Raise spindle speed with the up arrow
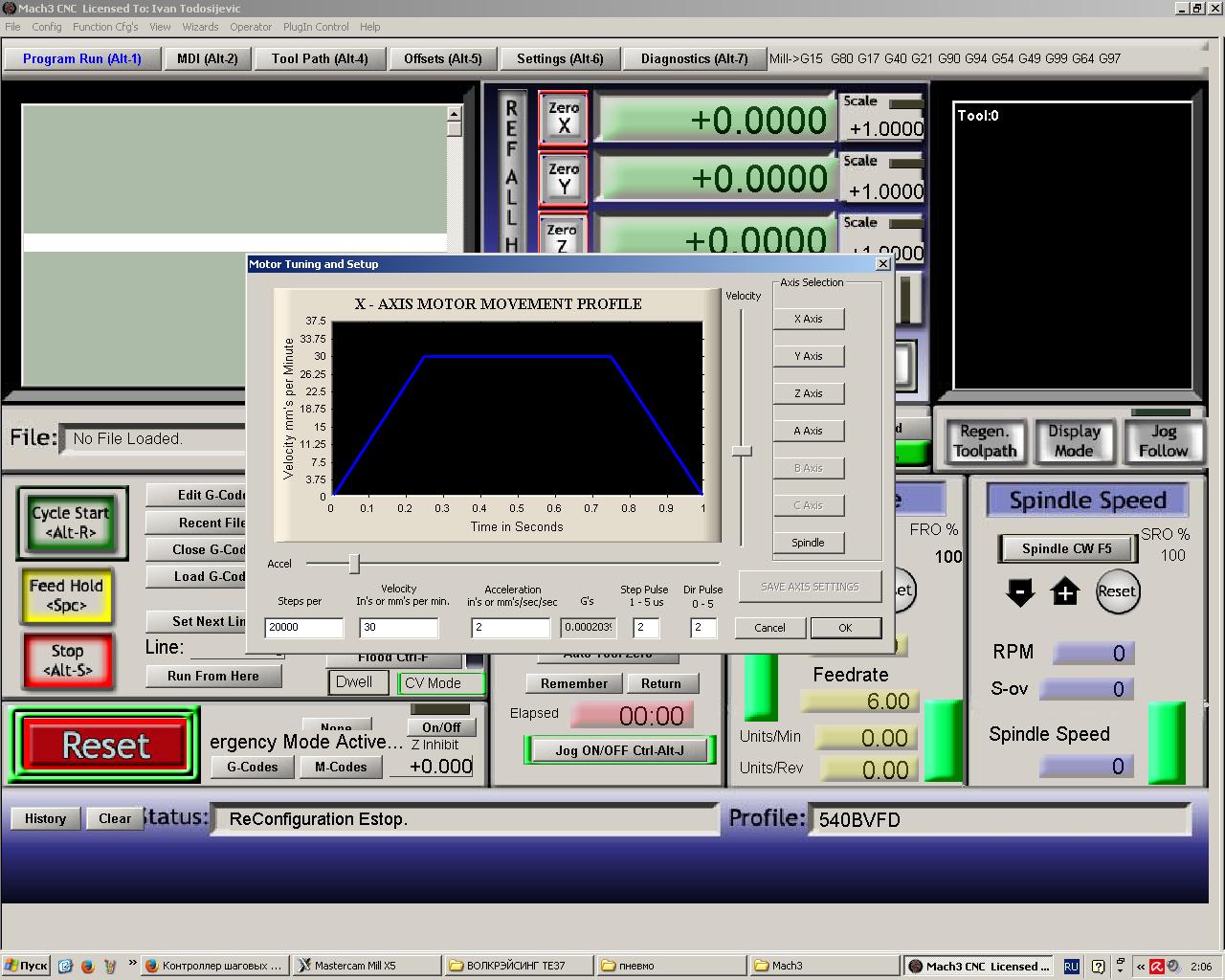The width and height of the screenshot is (1225, 980). click(x=1064, y=592)
